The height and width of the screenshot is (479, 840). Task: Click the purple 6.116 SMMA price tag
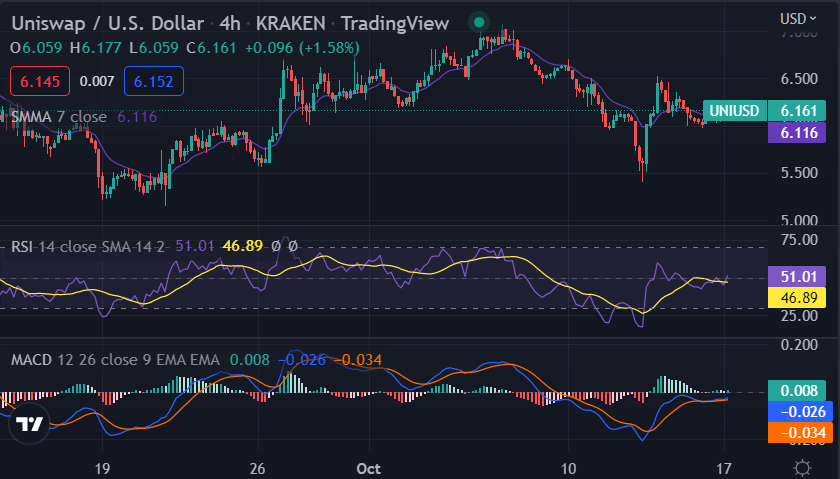797,132
